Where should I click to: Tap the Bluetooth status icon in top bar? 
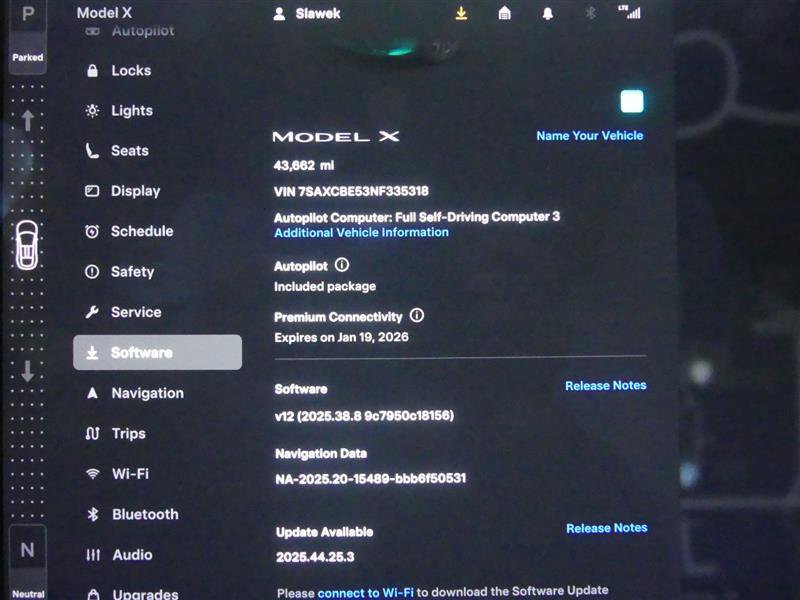click(x=590, y=13)
